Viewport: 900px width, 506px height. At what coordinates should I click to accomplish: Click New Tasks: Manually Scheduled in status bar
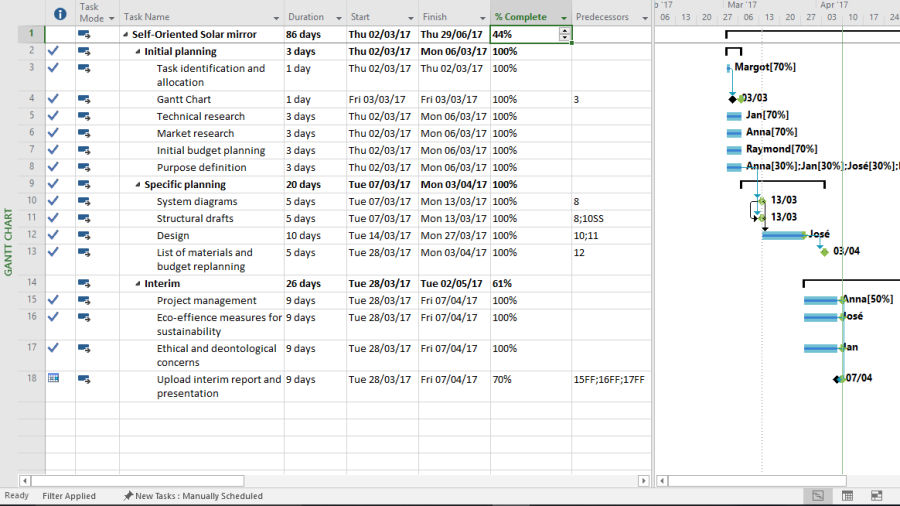(193, 496)
